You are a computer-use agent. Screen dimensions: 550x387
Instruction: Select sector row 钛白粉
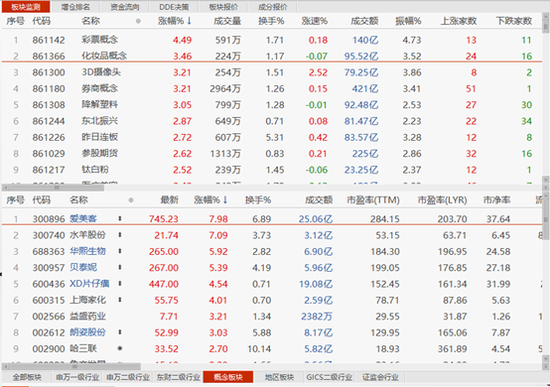pos(272,170)
